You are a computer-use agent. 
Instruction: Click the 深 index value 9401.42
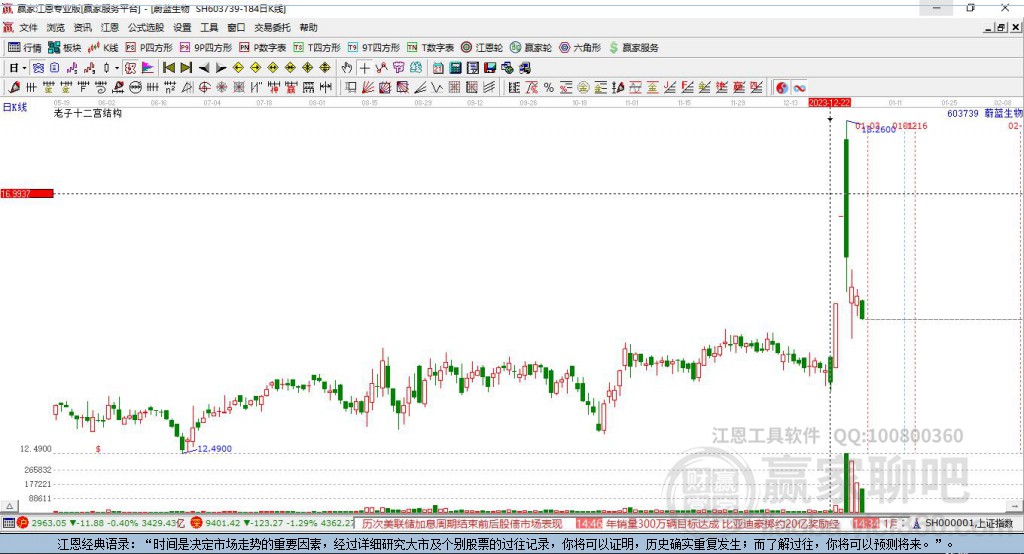[223, 523]
